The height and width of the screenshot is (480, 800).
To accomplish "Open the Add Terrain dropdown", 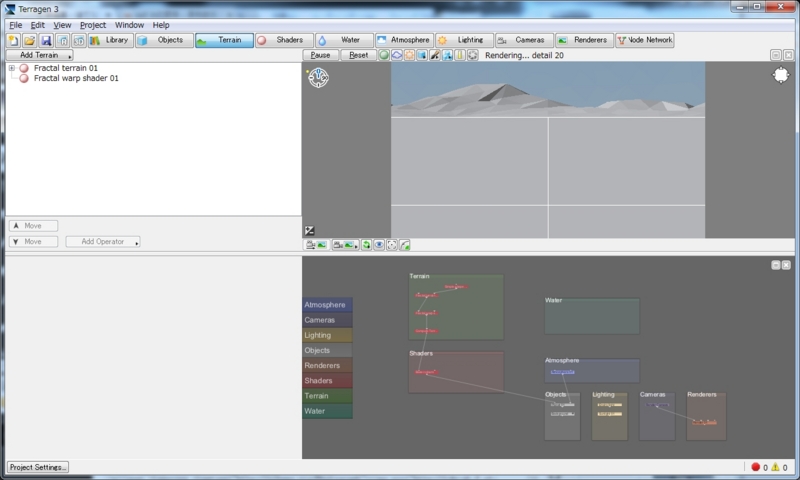I will [x=39, y=55].
